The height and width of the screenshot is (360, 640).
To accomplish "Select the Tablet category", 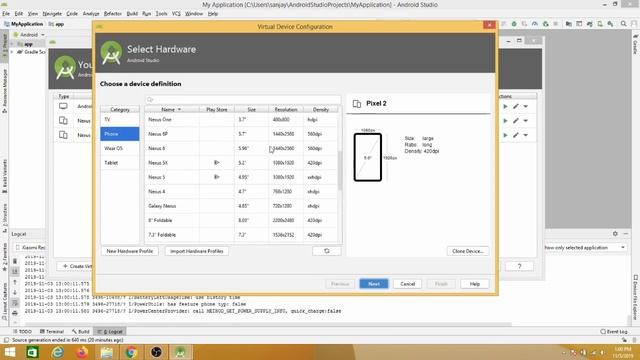I will click(x=120, y=162).
